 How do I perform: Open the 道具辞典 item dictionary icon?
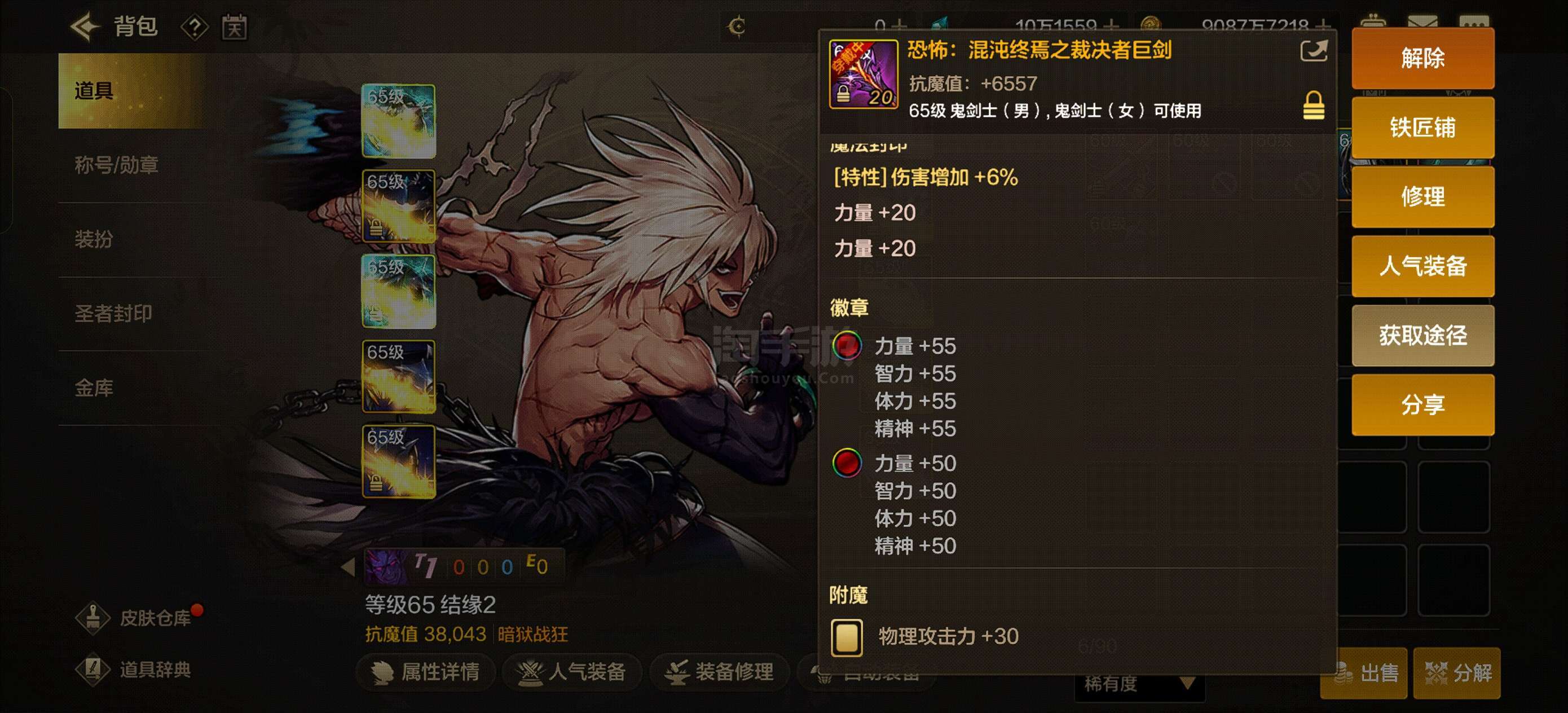[x=93, y=669]
